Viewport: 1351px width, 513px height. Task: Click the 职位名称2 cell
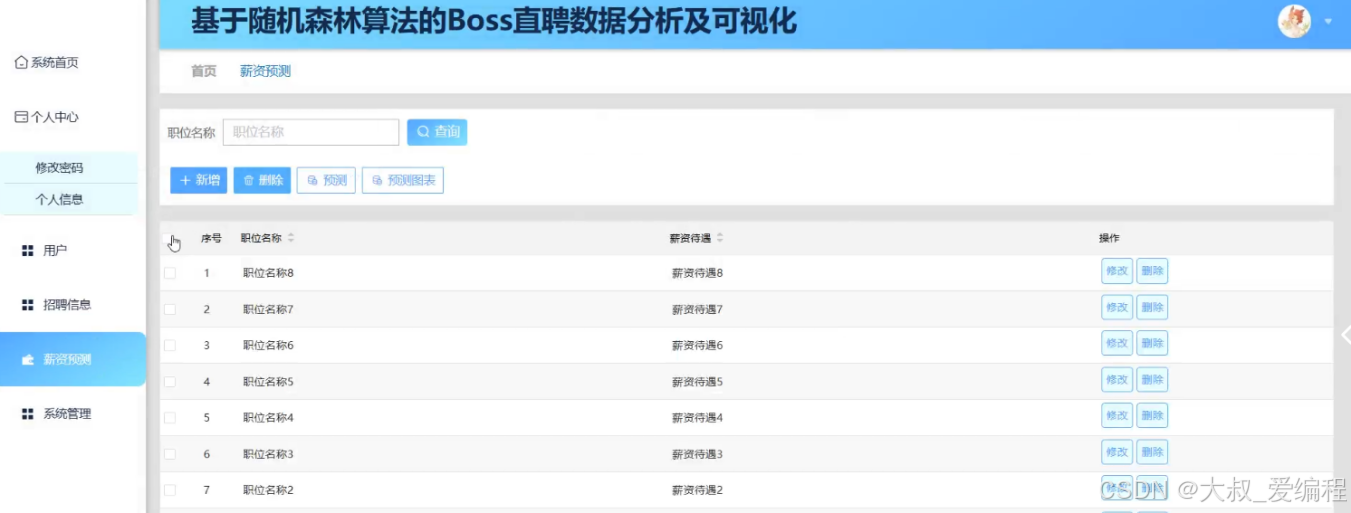pos(268,490)
